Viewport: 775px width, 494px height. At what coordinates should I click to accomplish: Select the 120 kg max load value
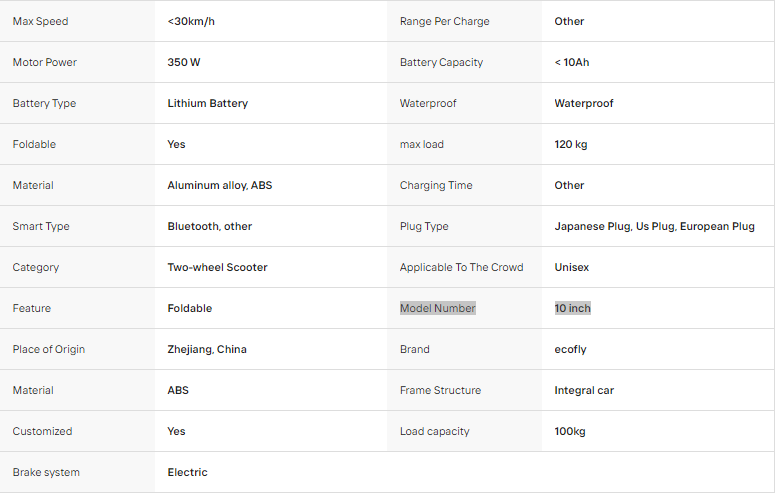coord(571,144)
